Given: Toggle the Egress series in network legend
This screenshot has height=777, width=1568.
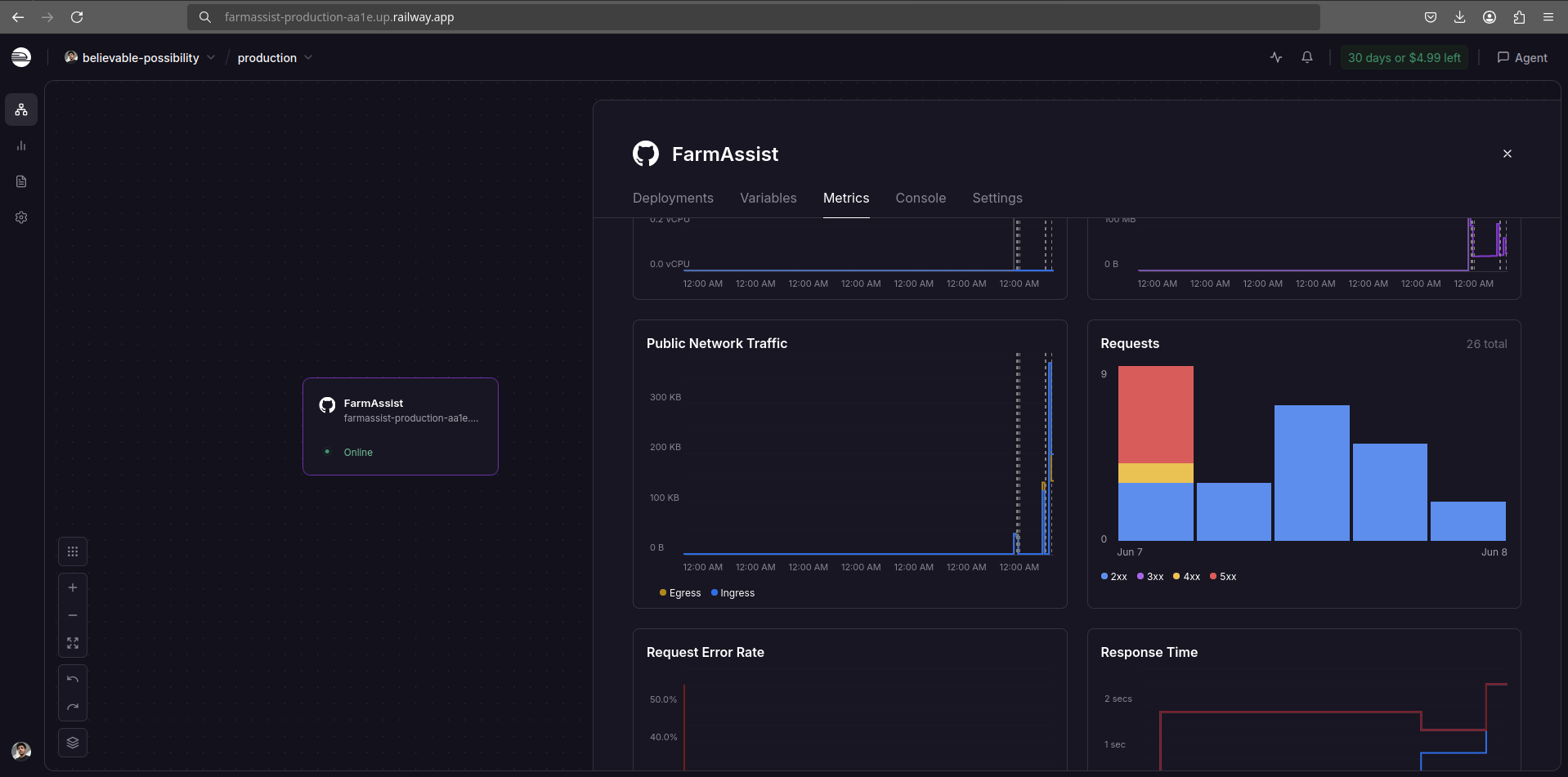Looking at the screenshot, I should pyautogui.click(x=680, y=593).
